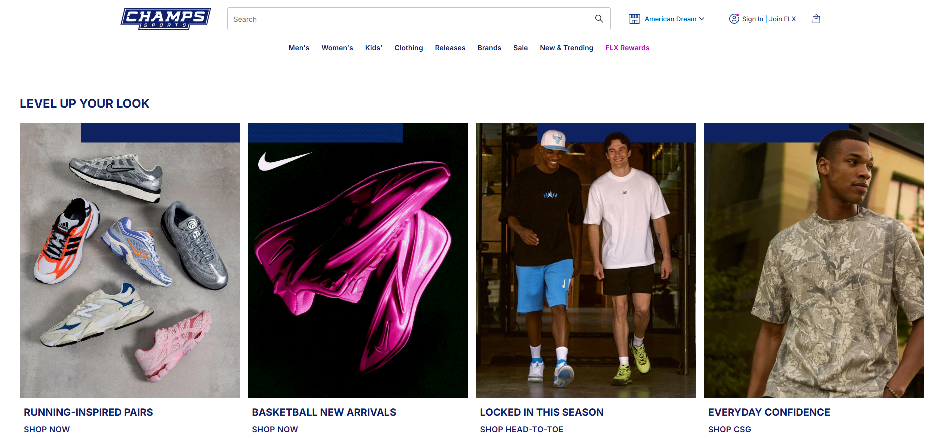Open the running sneakers collection image
The width and height of the screenshot is (943, 434).
coord(130,260)
